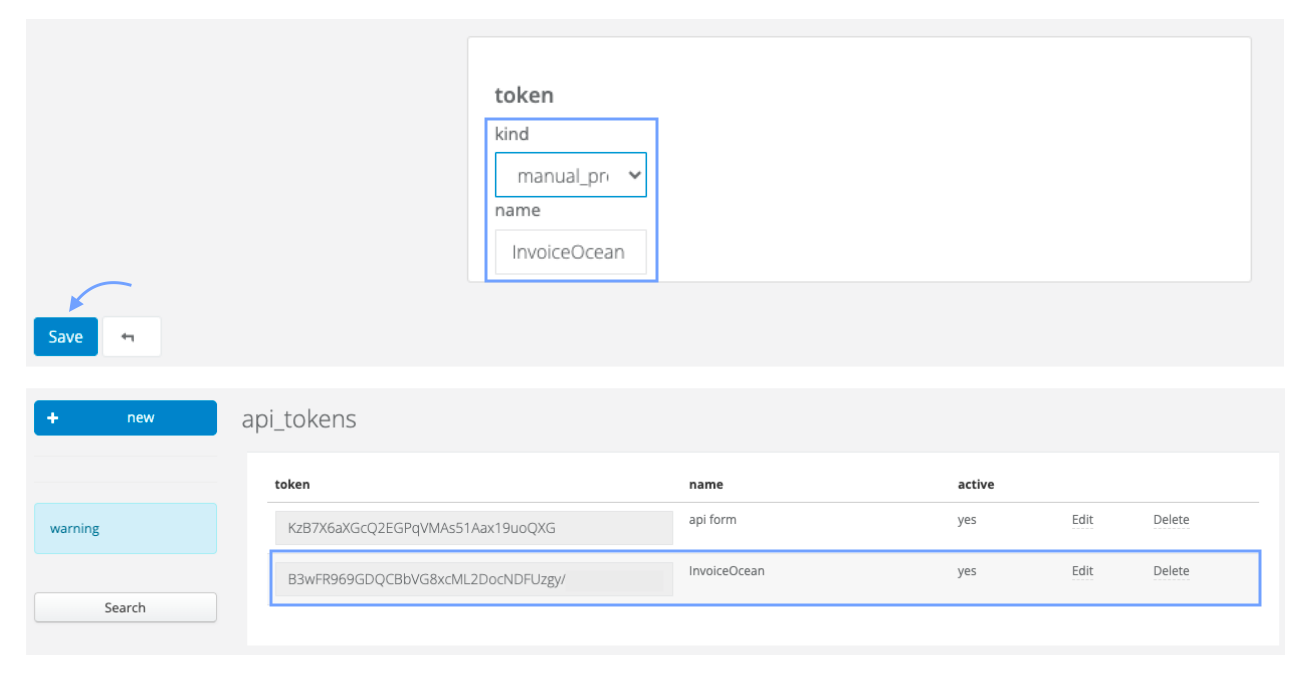1310x694 pixels.
Task: Select the warning item in the sidebar
Action: (x=125, y=528)
